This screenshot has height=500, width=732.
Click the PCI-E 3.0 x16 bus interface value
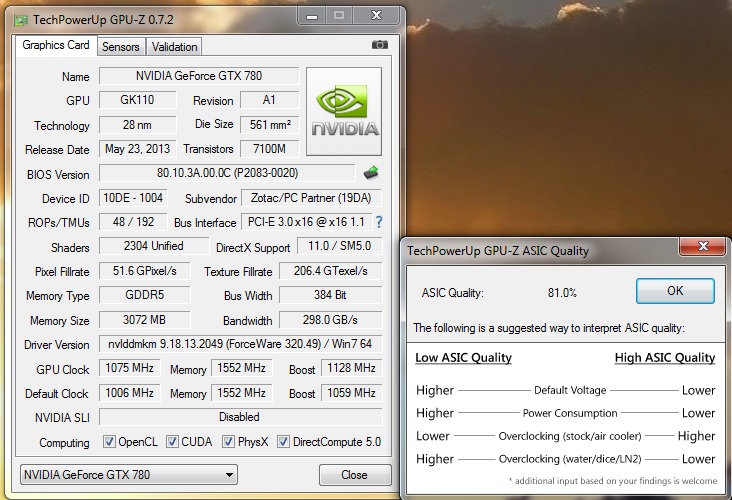(307, 222)
